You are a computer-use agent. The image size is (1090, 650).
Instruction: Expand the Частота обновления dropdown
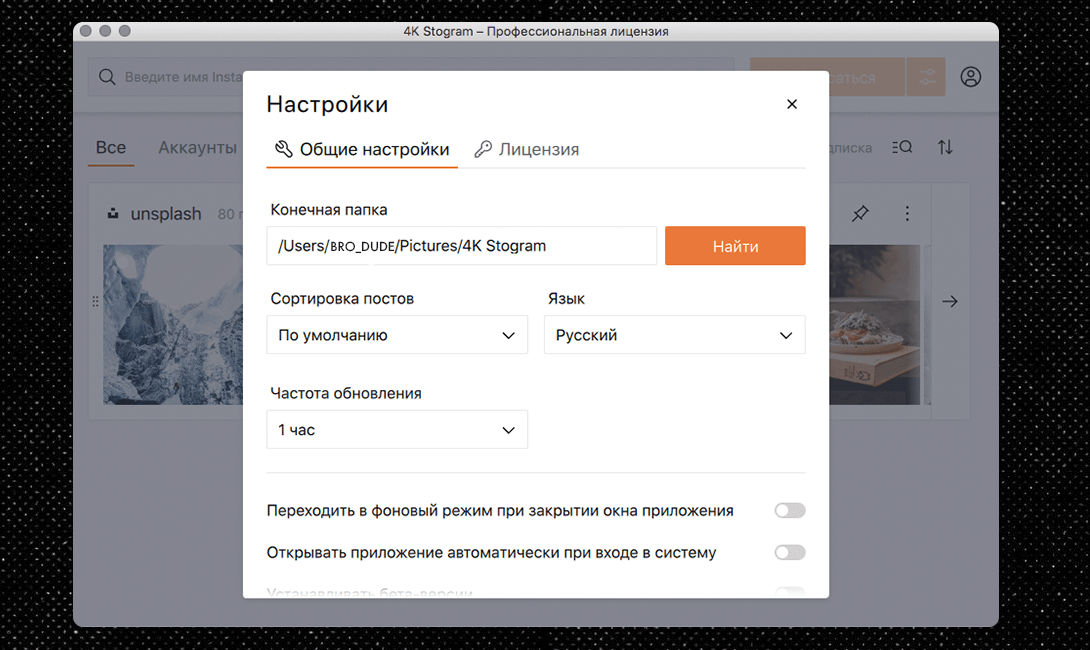coord(397,430)
